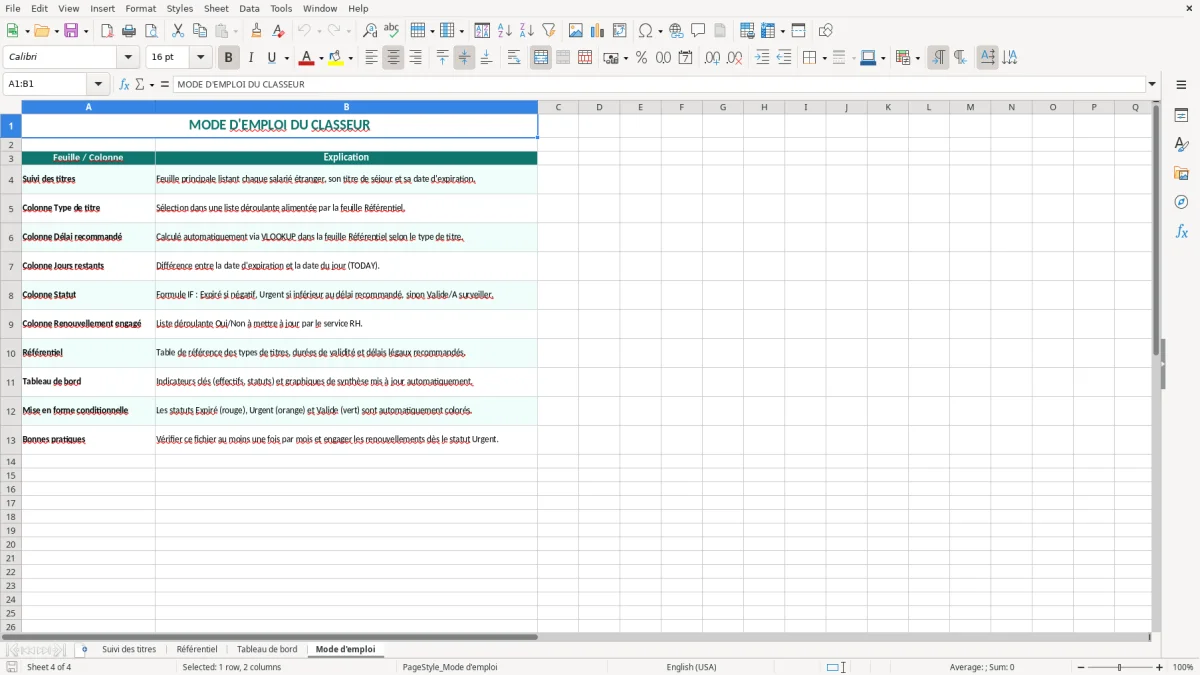Open the sidebar Navigator compass icon
This screenshot has width=1200, height=675.
(1181, 203)
